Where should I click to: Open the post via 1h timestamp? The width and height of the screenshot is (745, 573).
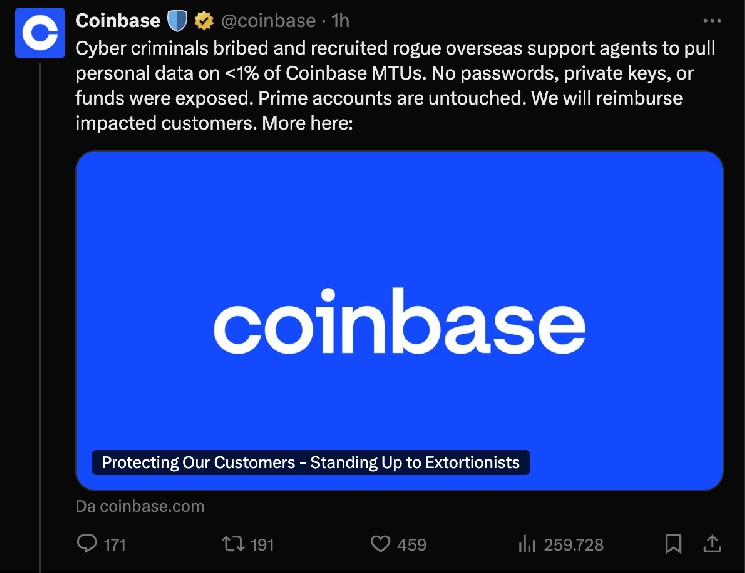[341, 20]
